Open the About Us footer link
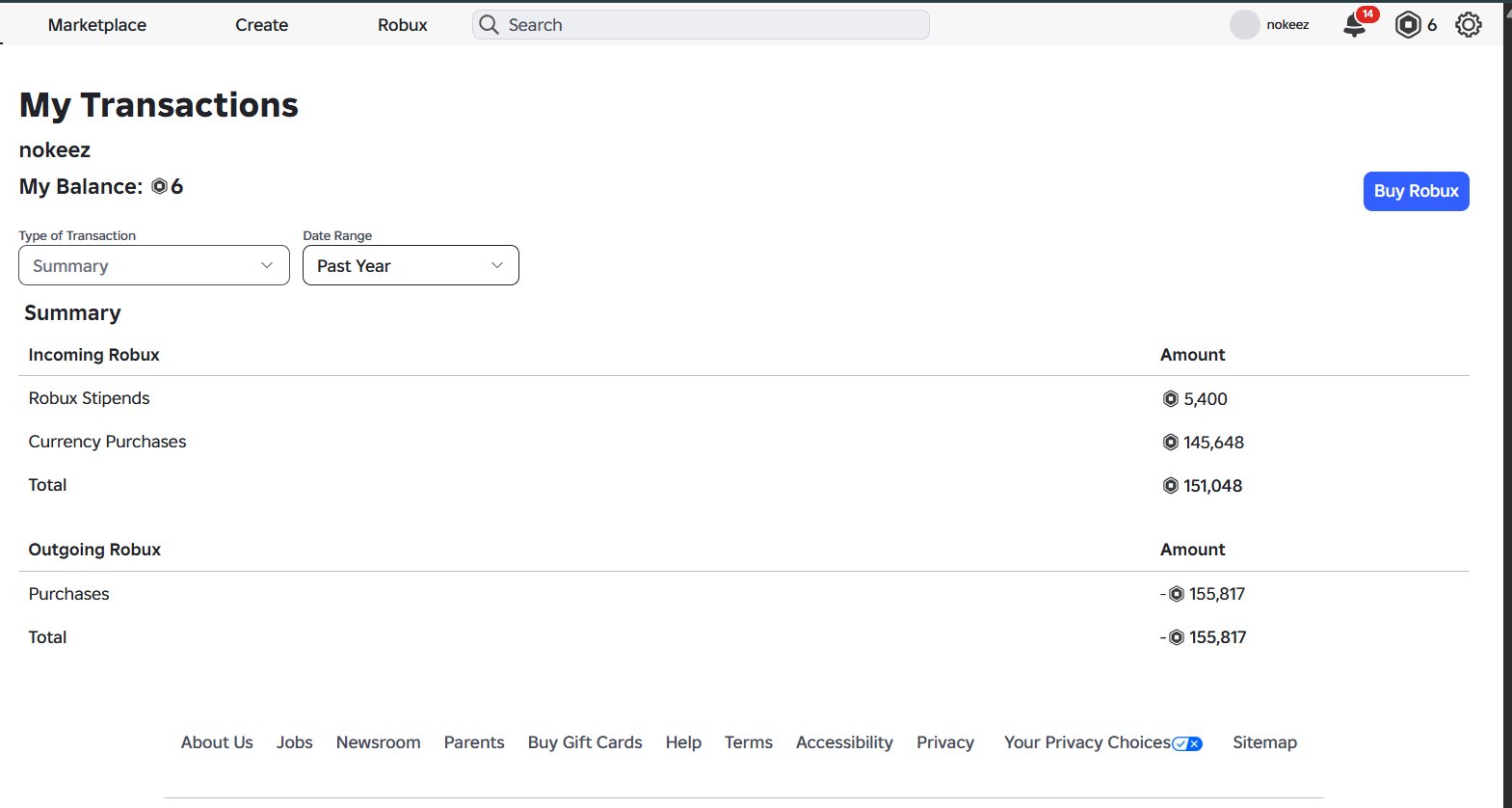Screen dimensions: 1512x808 217,742
